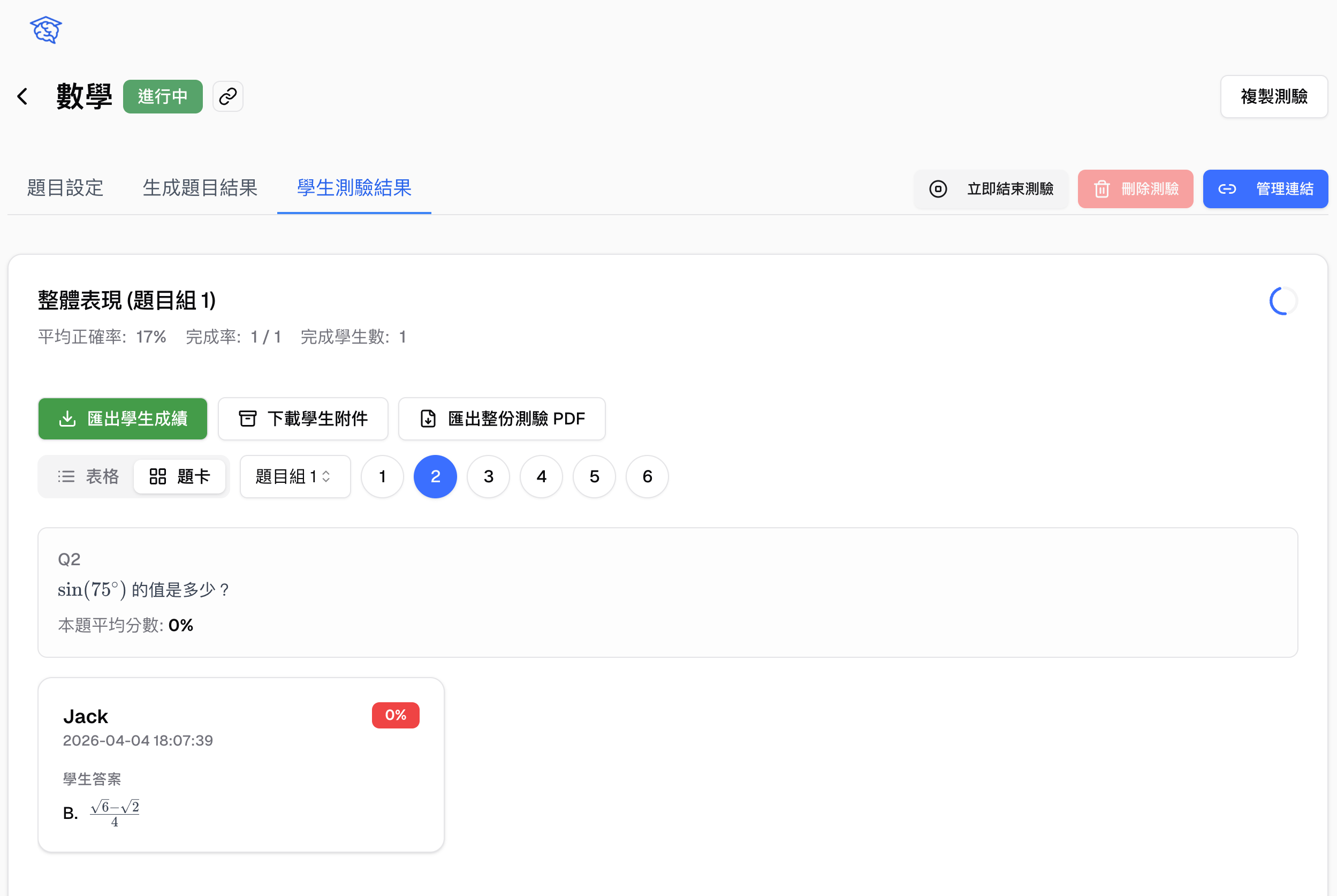Click the loading spinner indicator
Viewport: 1337px width, 896px height.
click(x=1283, y=301)
